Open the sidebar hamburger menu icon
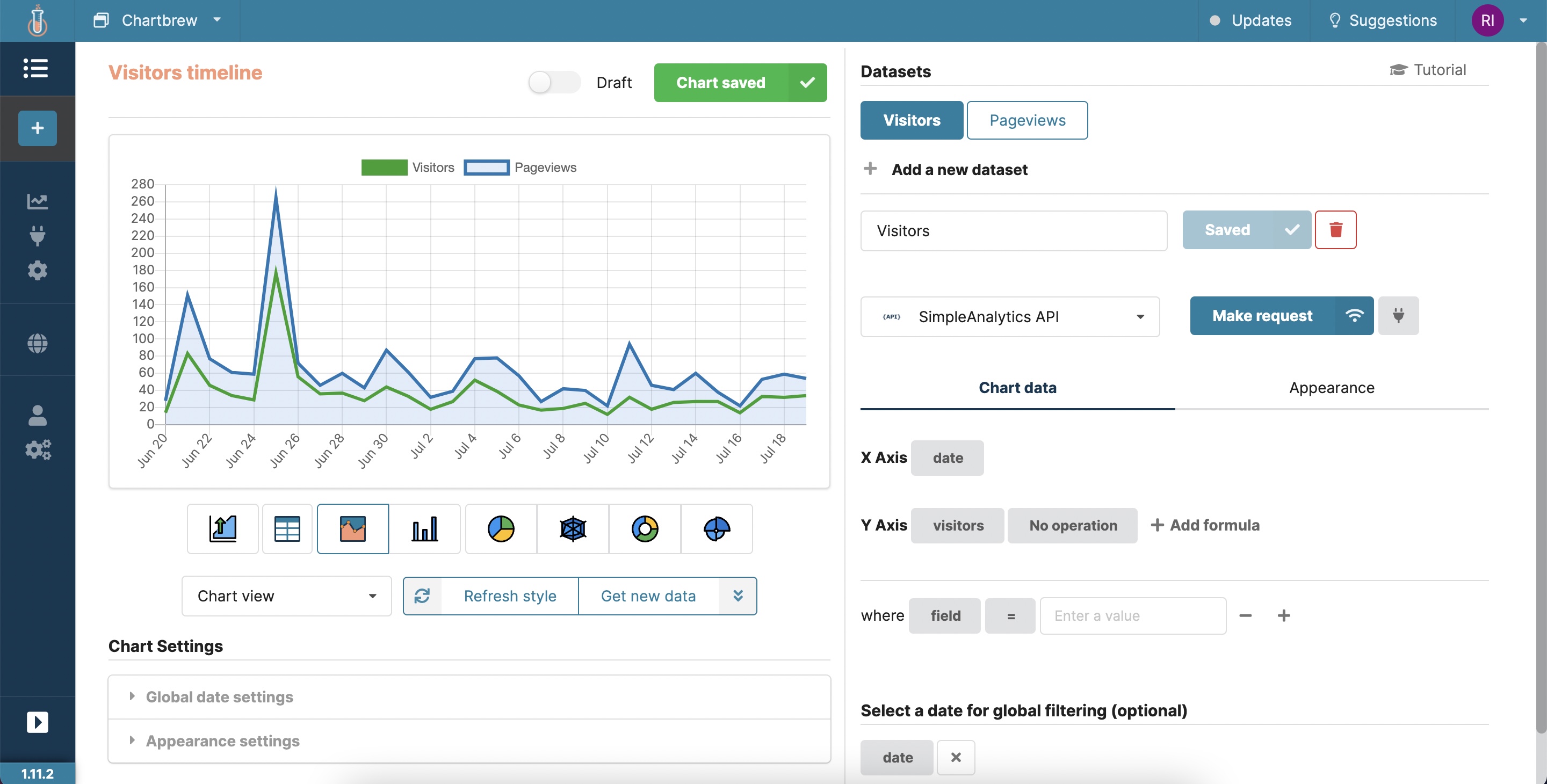 36,68
